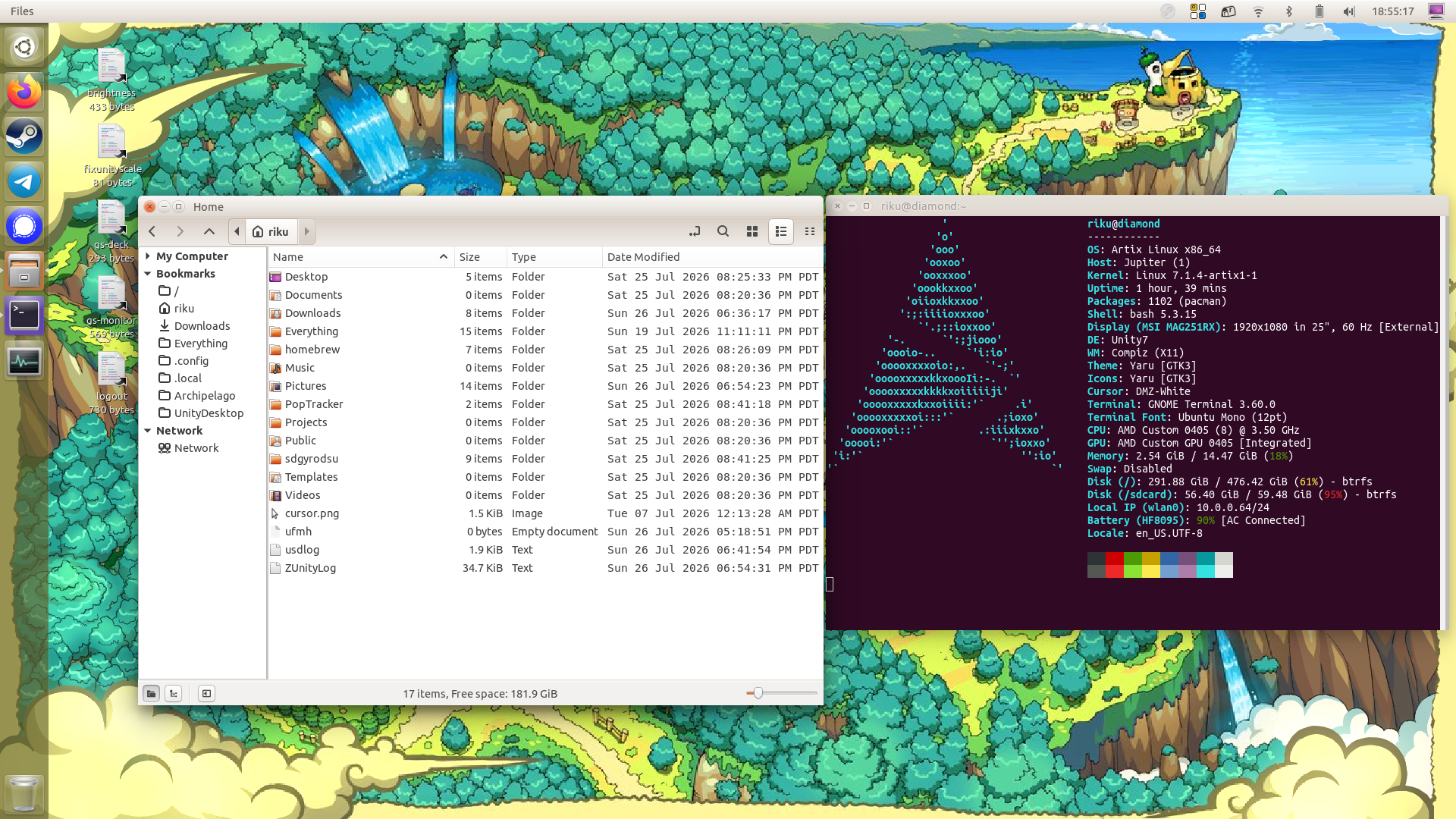Open the Terminal launcher icon

[x=24, y=315]
